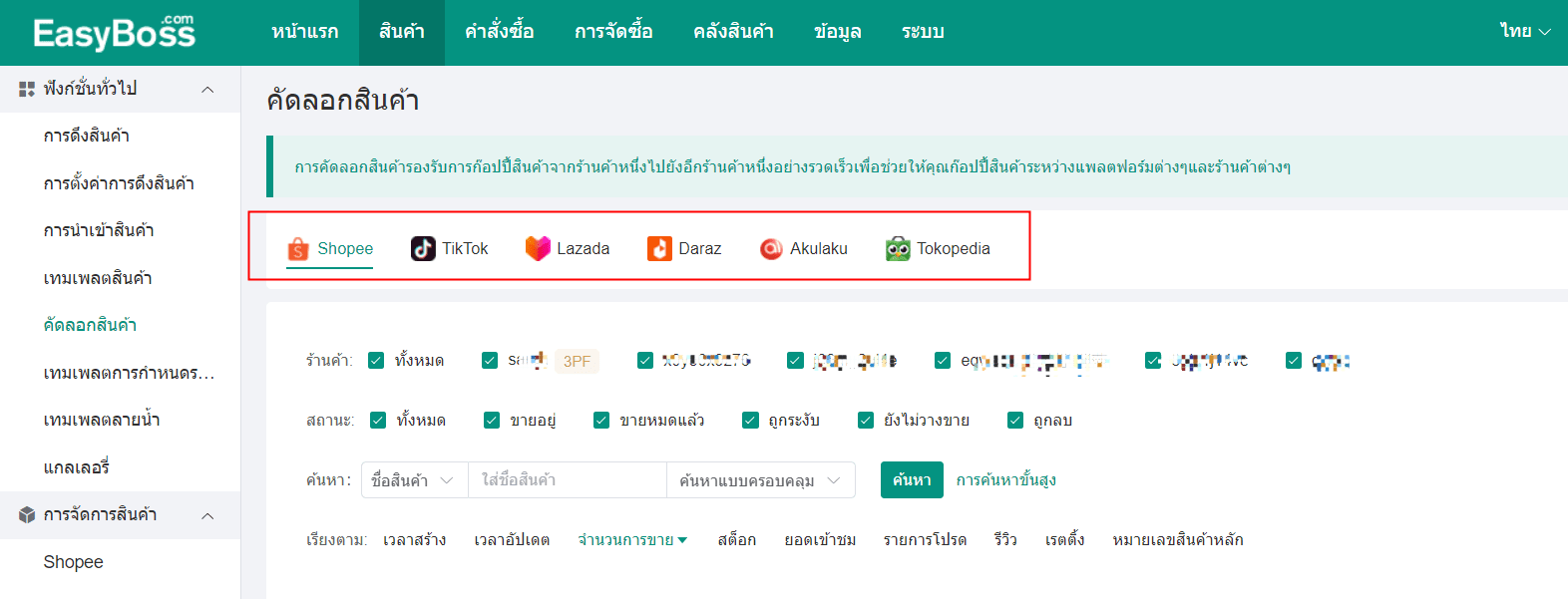Image resolution: width=1568 pixels, height=599 pixels.
Task: Sort by รีวิว
Action: click(1005, 540)
